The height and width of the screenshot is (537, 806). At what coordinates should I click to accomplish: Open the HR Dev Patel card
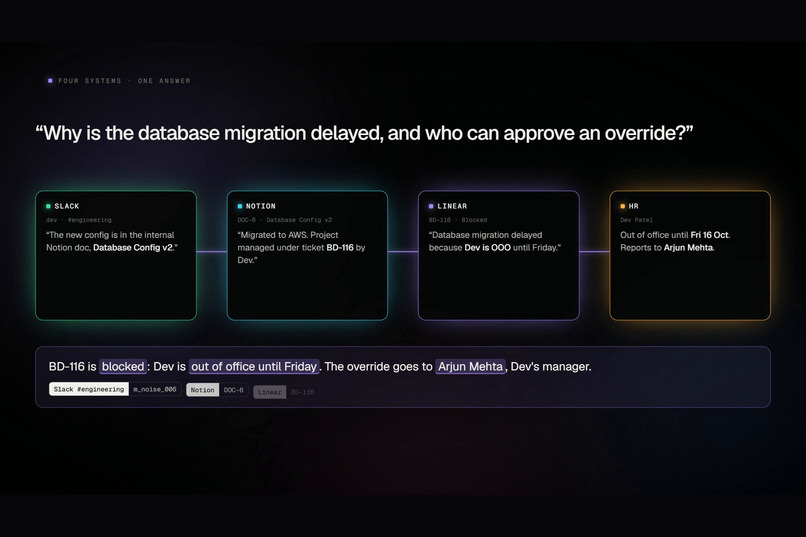coord(690,255)
